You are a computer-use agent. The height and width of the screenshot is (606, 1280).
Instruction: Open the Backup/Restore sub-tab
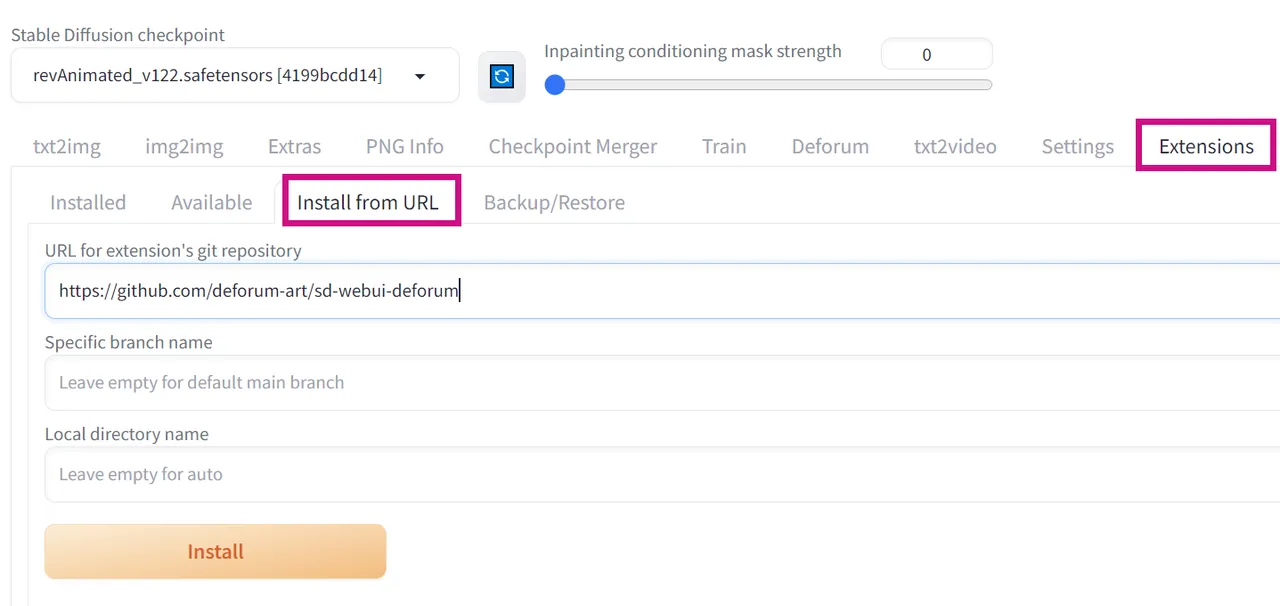(554, 202)
